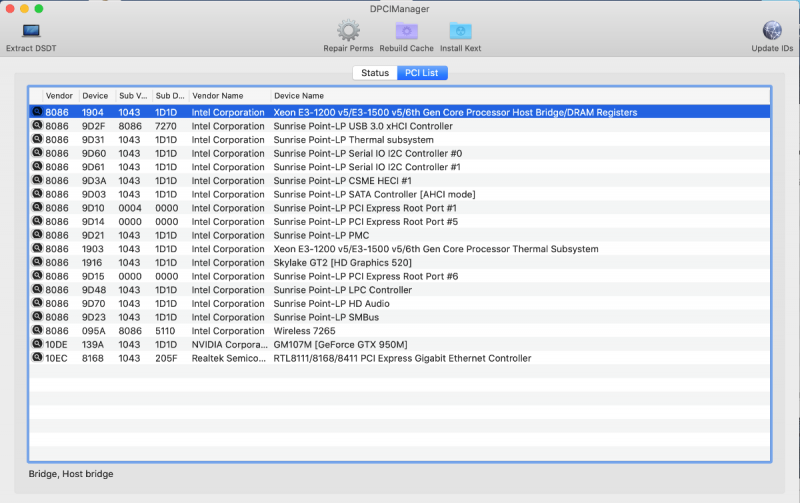Viewport: 800px width, 503px height.
Task: Click magnifier icon beside Wireless 7265 row
Action: point(37,331)
